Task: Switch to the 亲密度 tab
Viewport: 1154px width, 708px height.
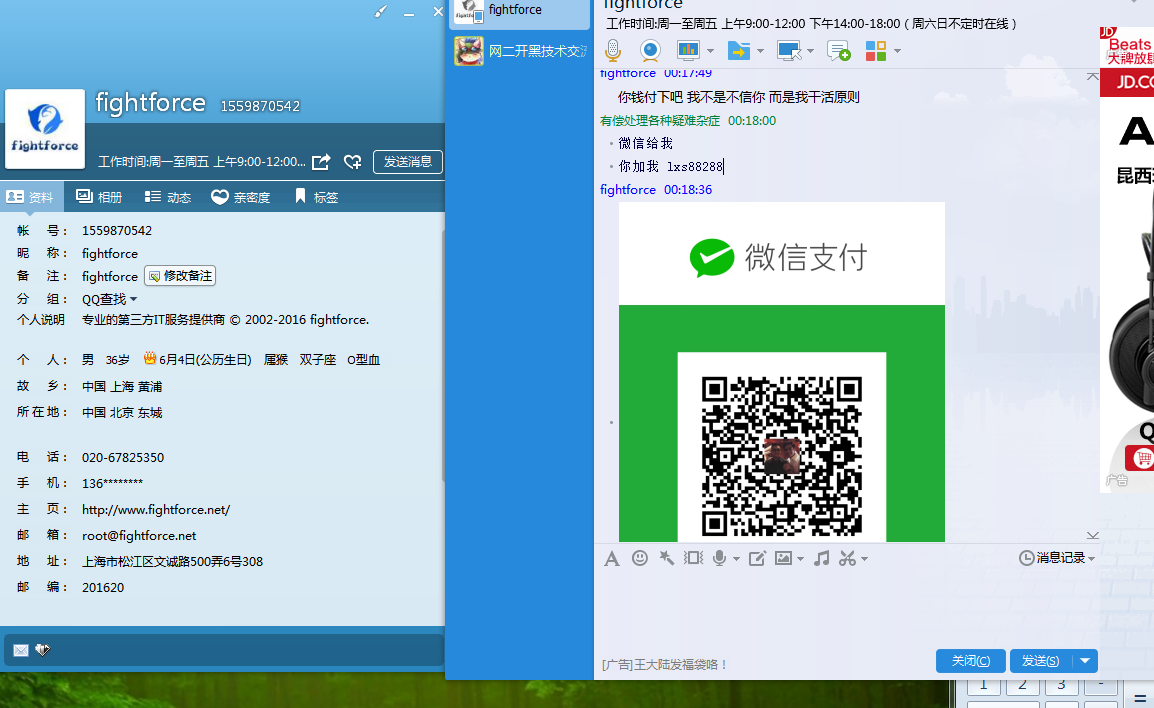Action: click(x=241, y=197)
